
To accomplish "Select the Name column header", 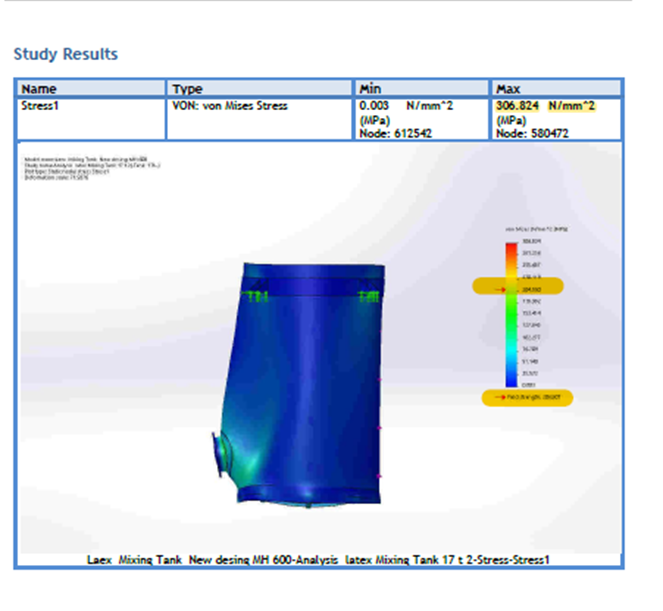I will click(39, 89).
